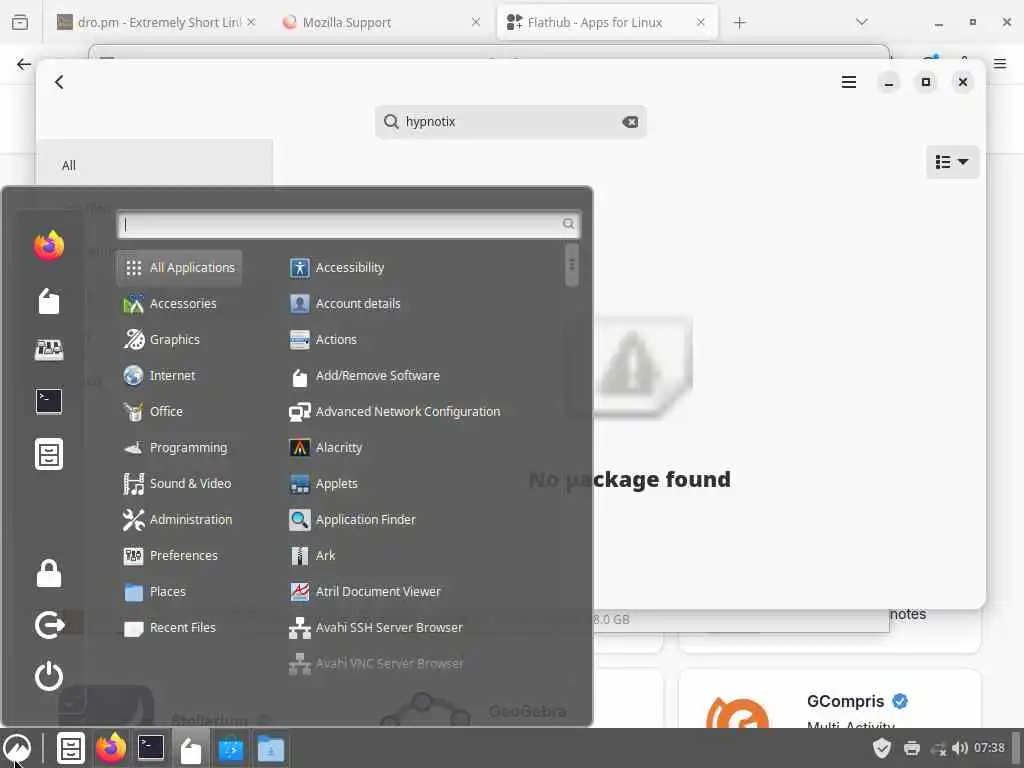This screenshot has width=1024, height=768.
Task: Select All Applications category
Action: pyautogui.click(x=179, y=268)
